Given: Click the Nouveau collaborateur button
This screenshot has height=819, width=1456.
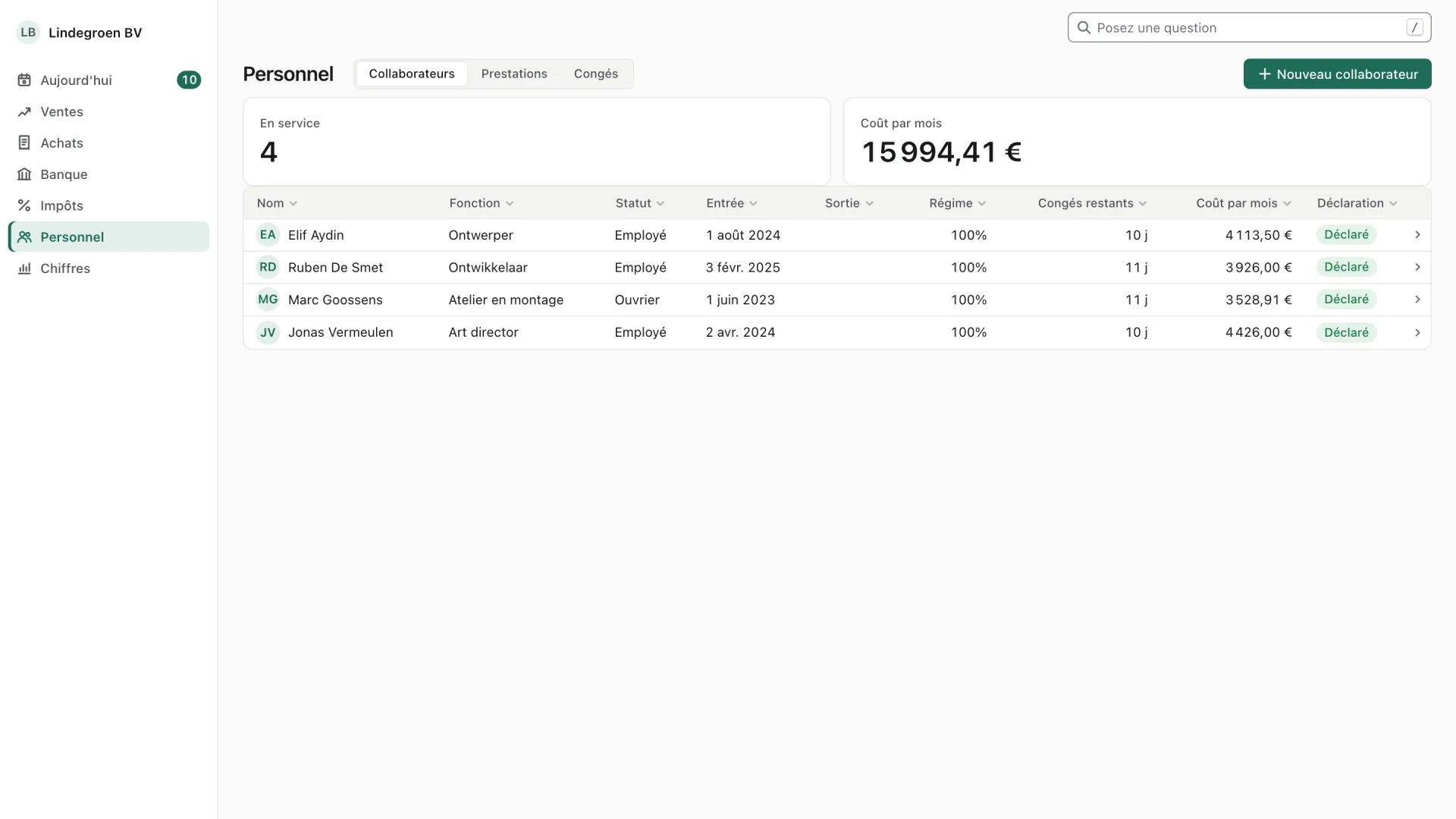Looking at the screenshot, I should [x=1337, y=74].
